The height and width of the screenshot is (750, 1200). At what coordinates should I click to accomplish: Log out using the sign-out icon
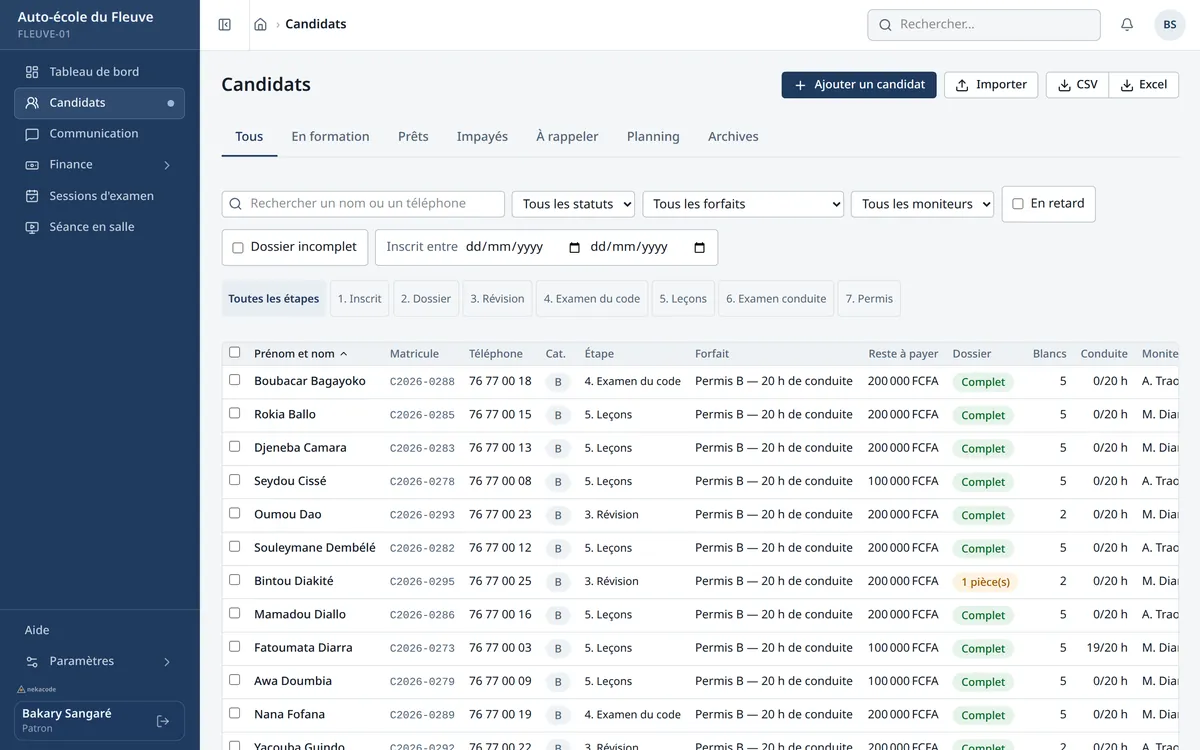coord(163,721)
